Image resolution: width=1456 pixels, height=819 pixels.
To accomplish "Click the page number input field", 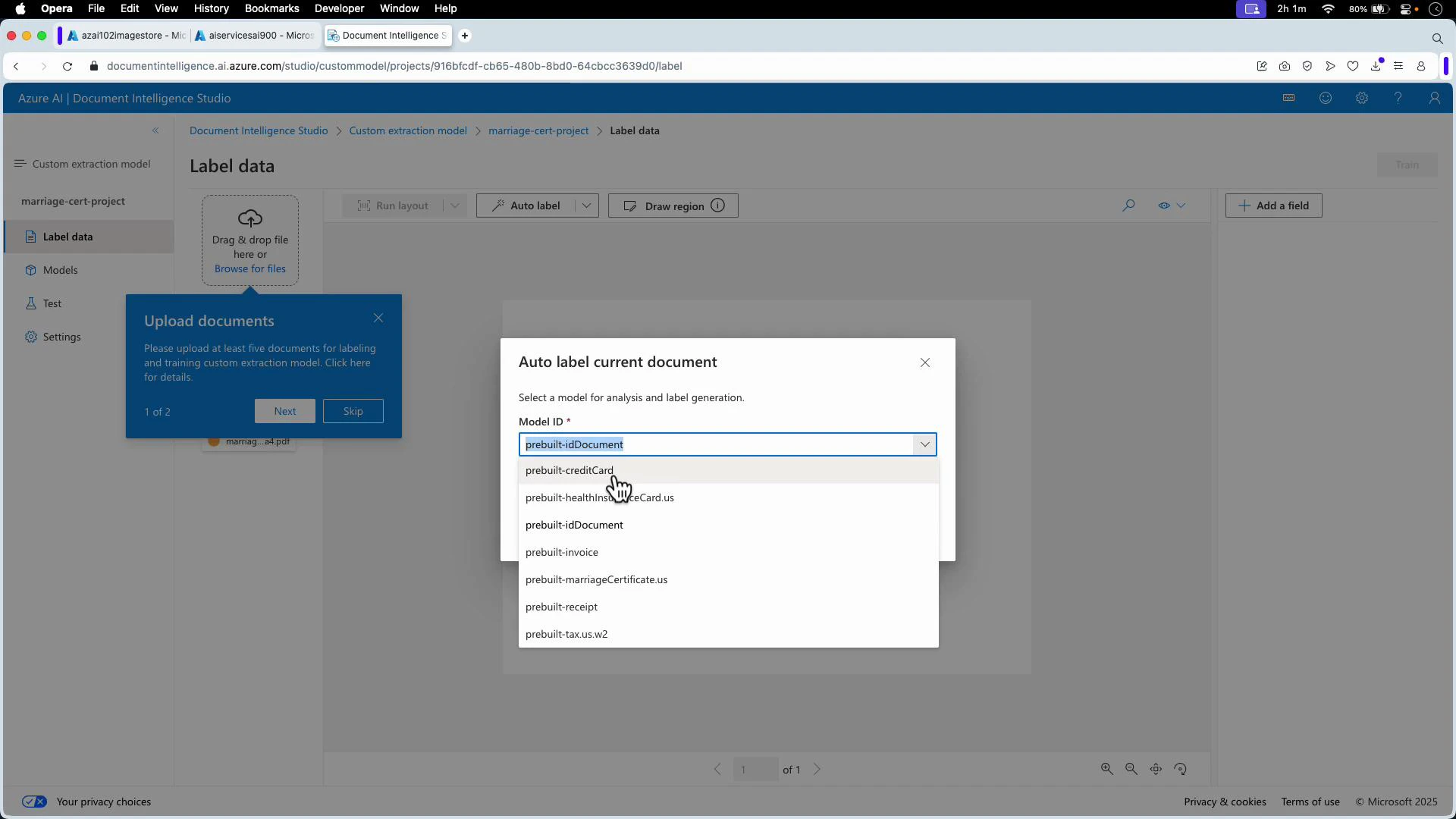I will (755, 769).
